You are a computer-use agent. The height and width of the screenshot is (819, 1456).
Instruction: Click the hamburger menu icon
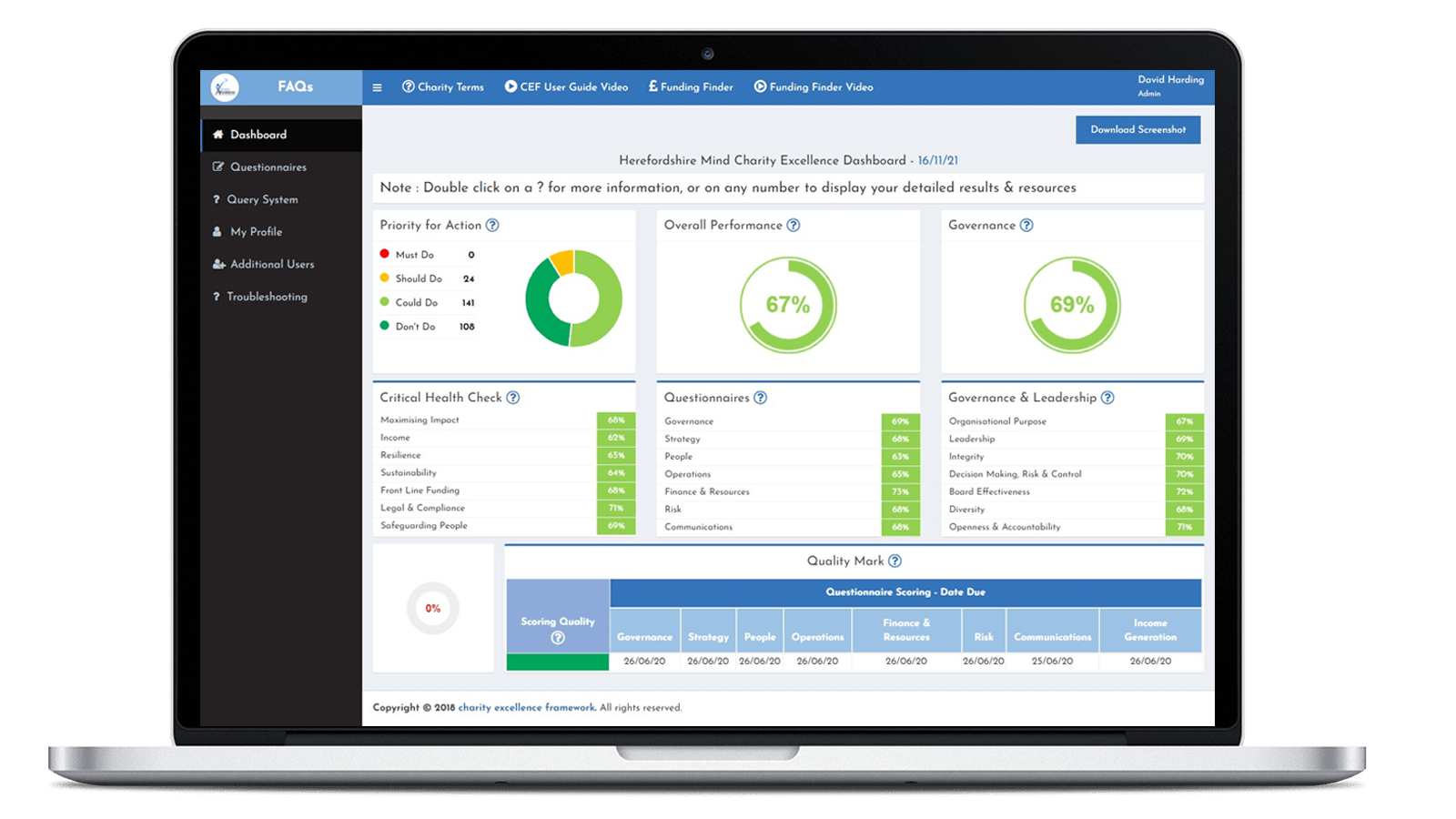tap(377, 87)
